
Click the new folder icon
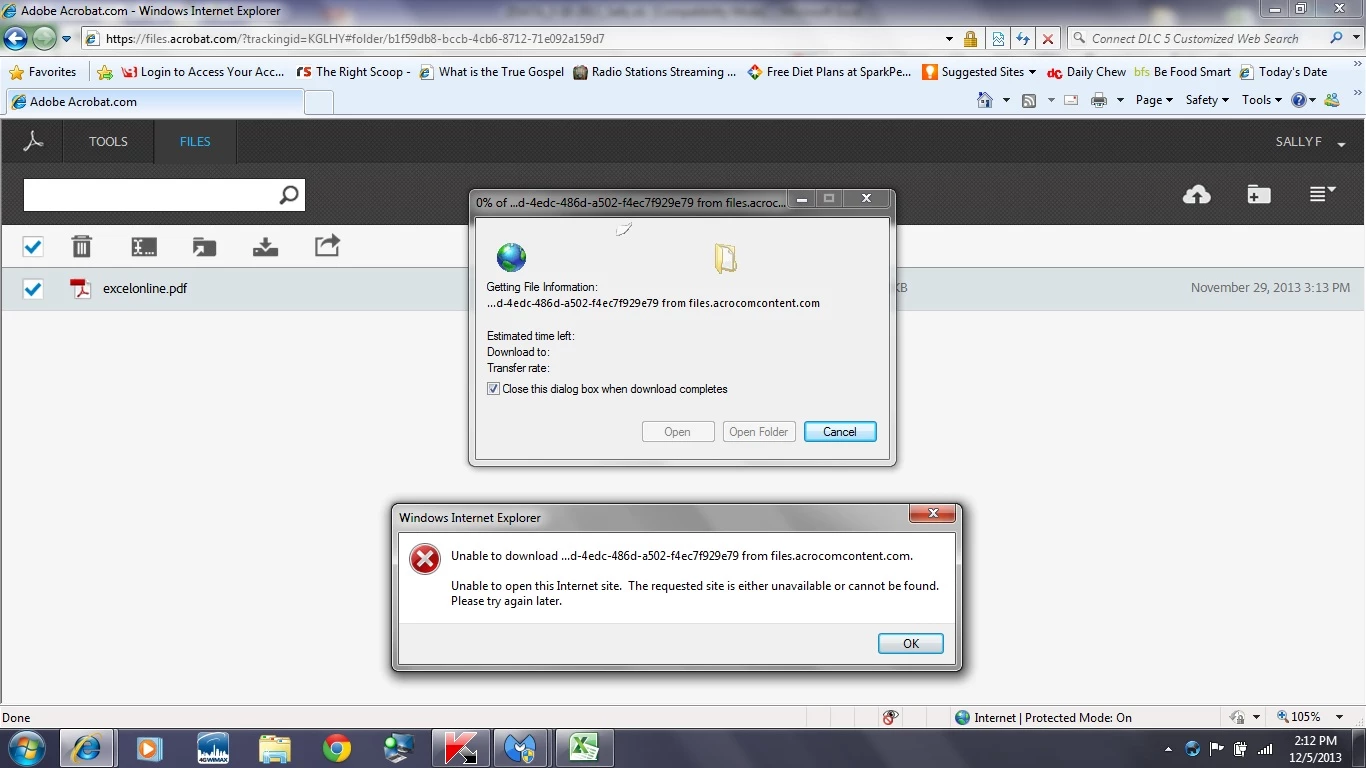pos(1259,194)
